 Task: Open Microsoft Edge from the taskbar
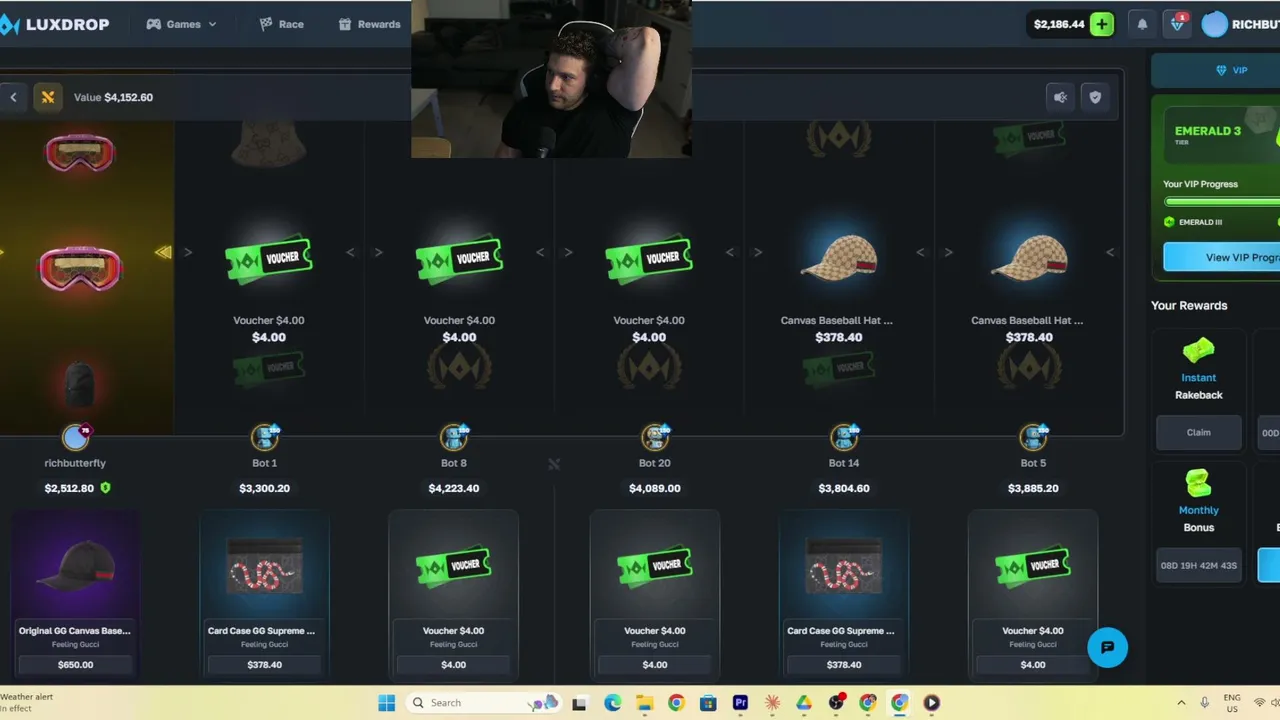click(x=612, y=703)
